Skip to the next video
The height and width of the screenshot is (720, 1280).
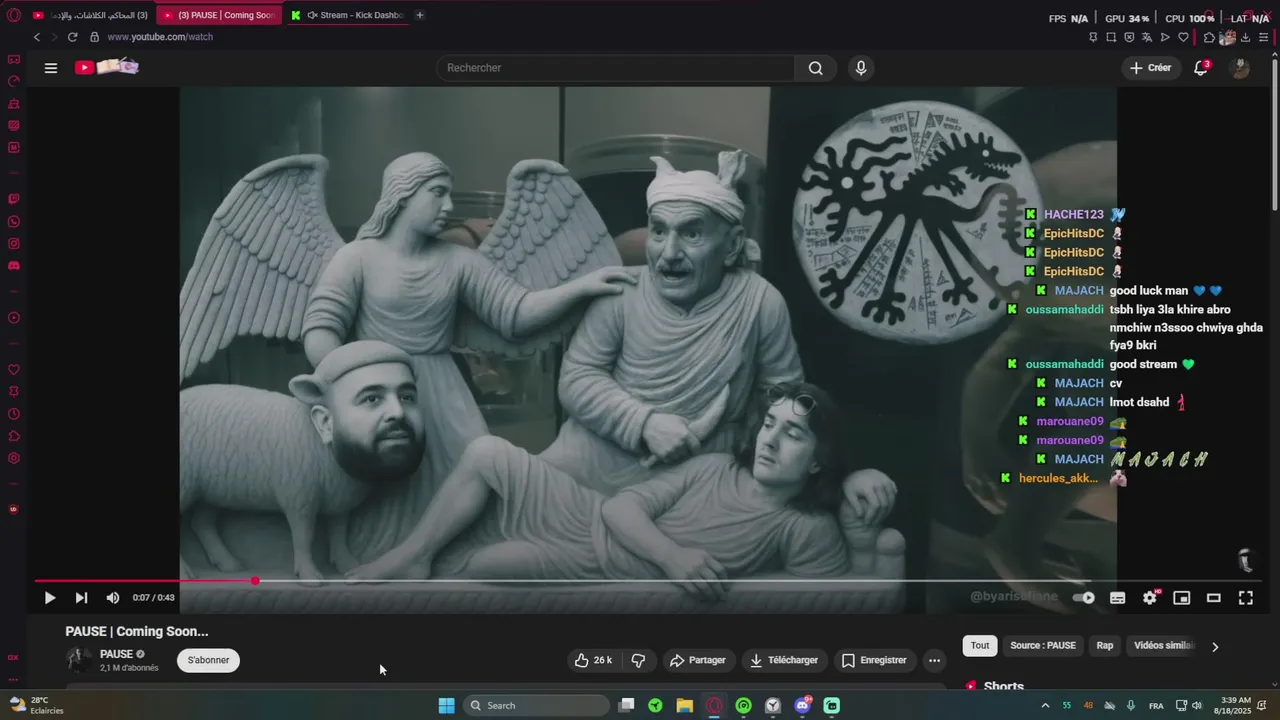[x=81, y=598]
